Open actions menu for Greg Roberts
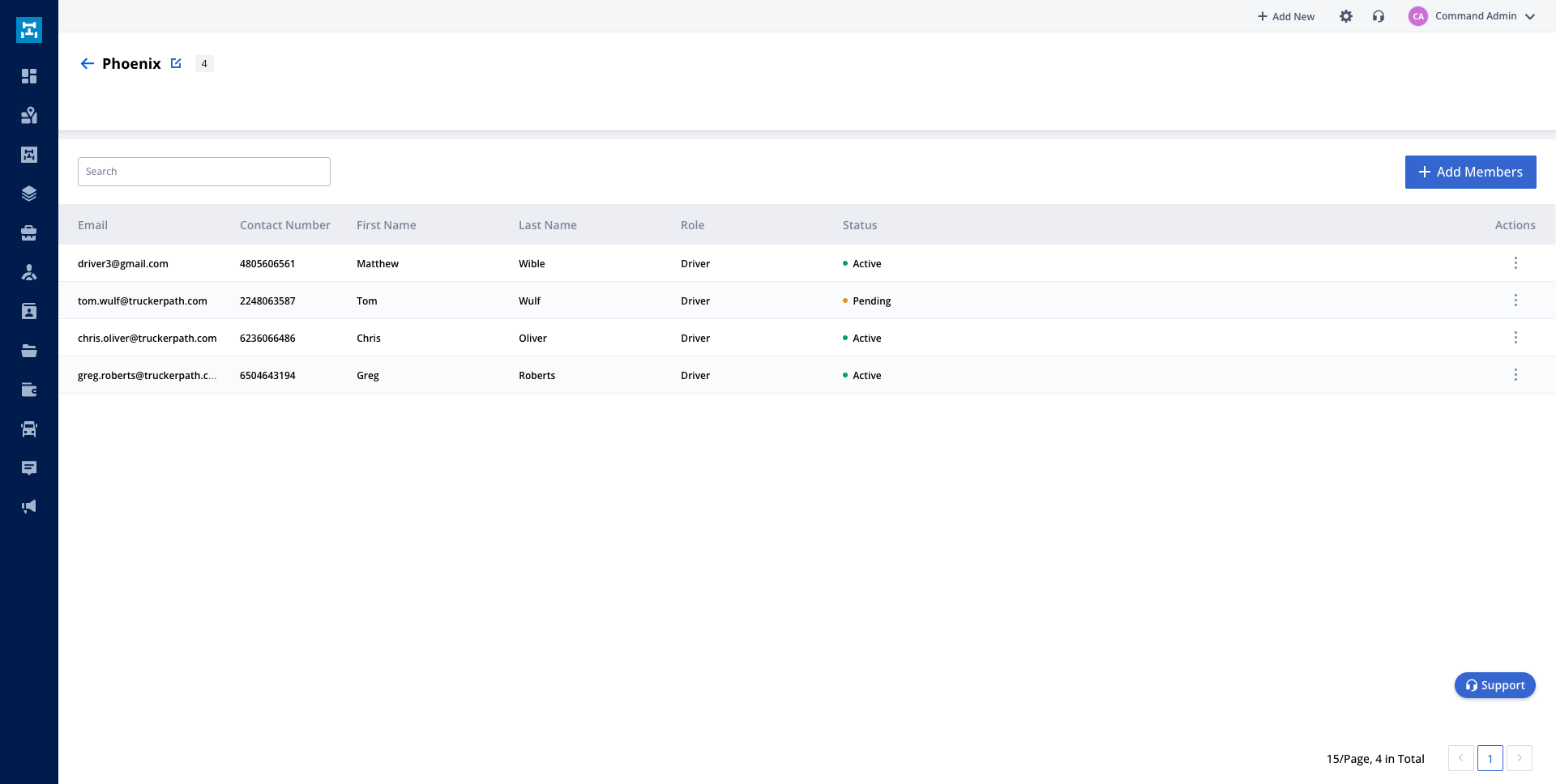The height and width of the screenshot is (784, 1556). point(1515,375)
